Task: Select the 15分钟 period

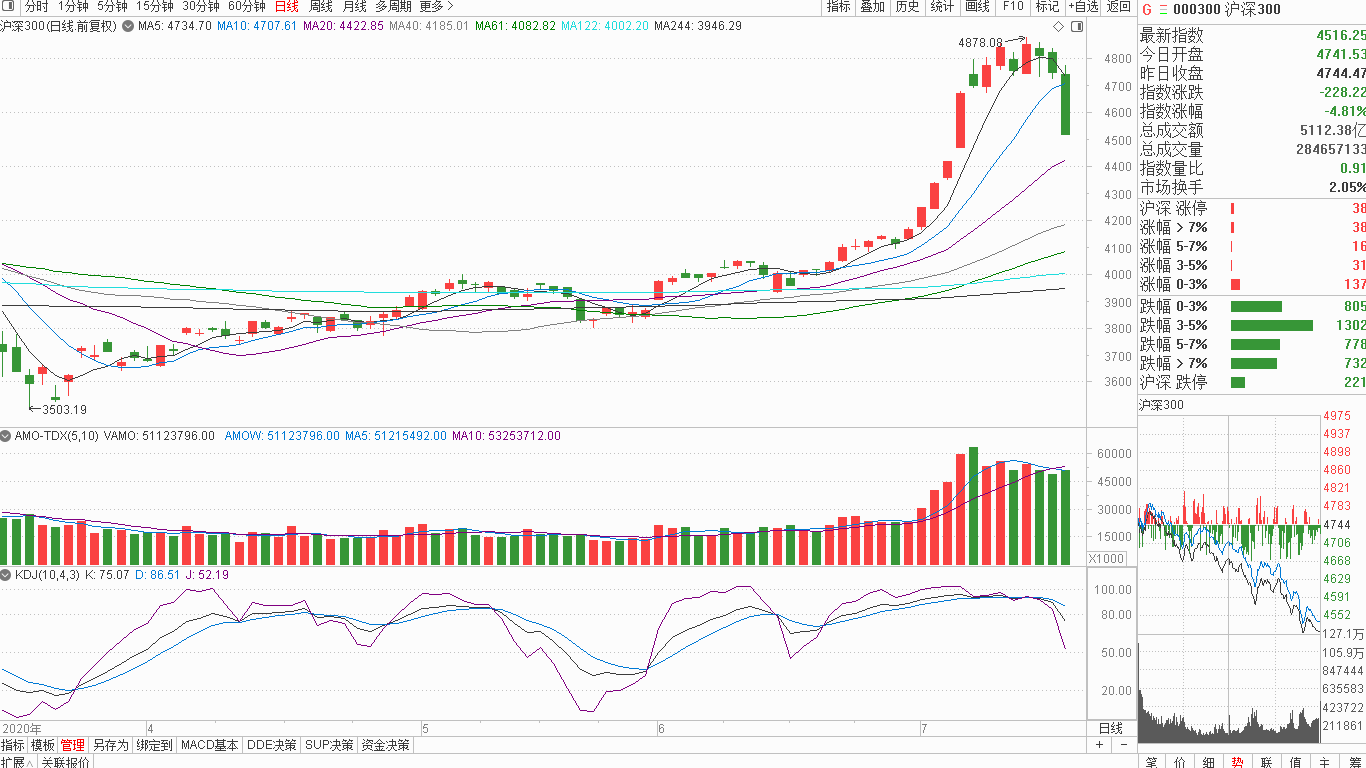Action: [x=154, y=6]
